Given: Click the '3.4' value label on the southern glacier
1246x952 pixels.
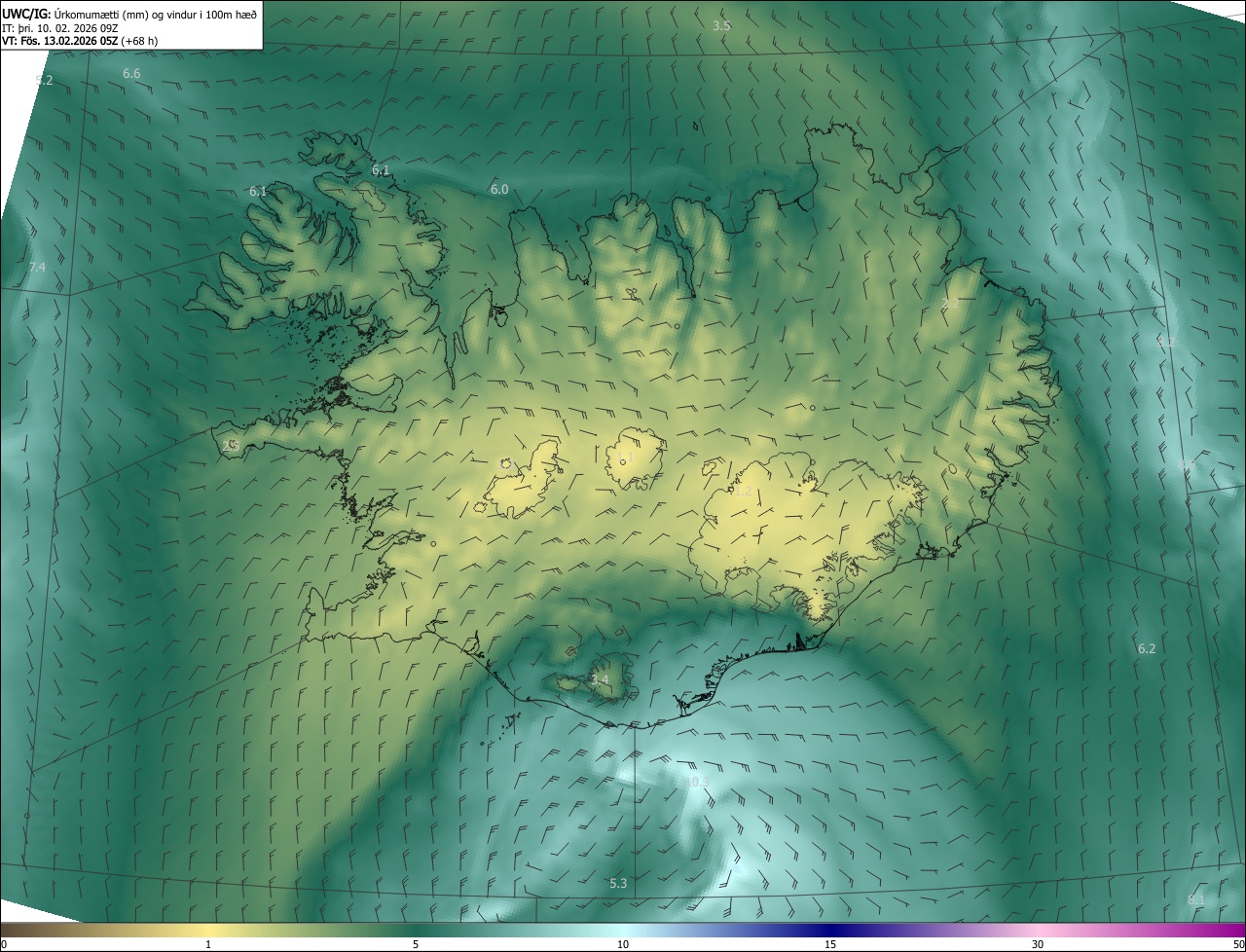Looking at the screenshot, I should click(x=600, y=679).
